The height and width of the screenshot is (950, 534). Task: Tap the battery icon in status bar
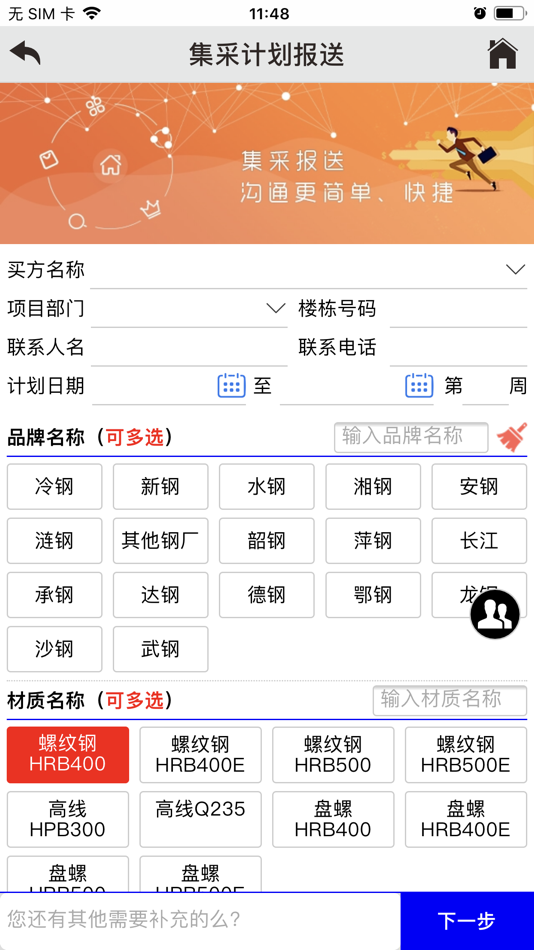pos(509,13)
